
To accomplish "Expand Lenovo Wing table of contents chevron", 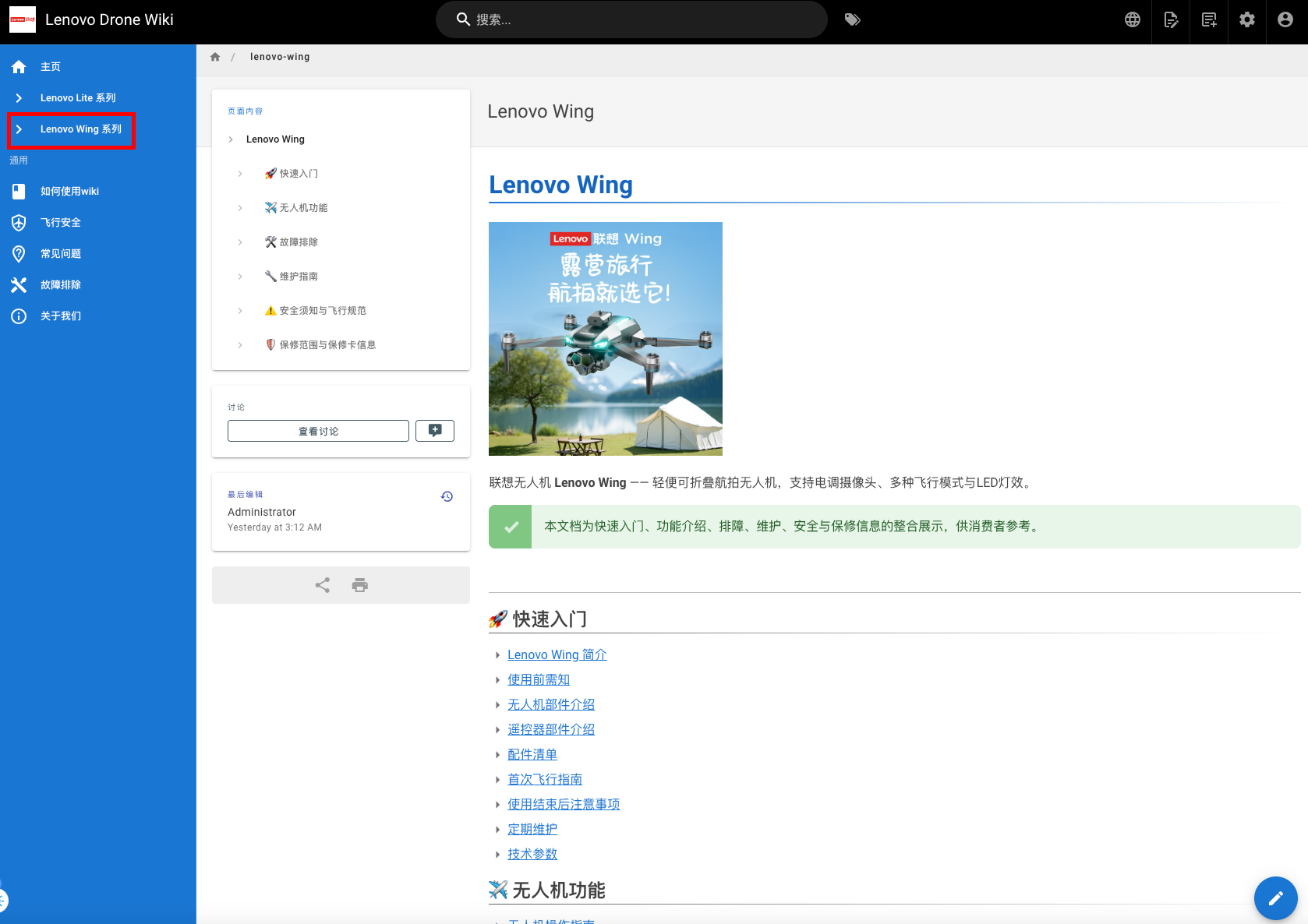I will [x=231, y=139].
